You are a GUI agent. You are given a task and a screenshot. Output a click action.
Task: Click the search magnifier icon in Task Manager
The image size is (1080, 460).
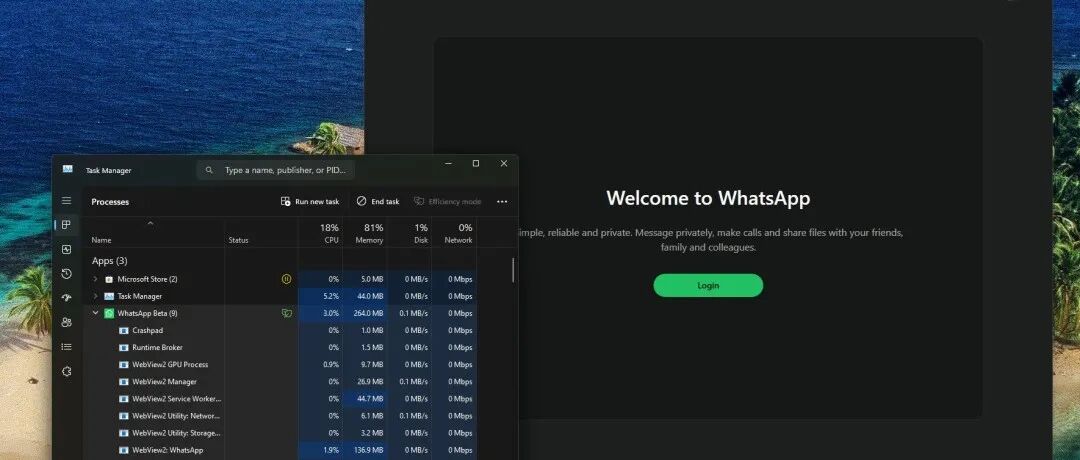point(209,170)
